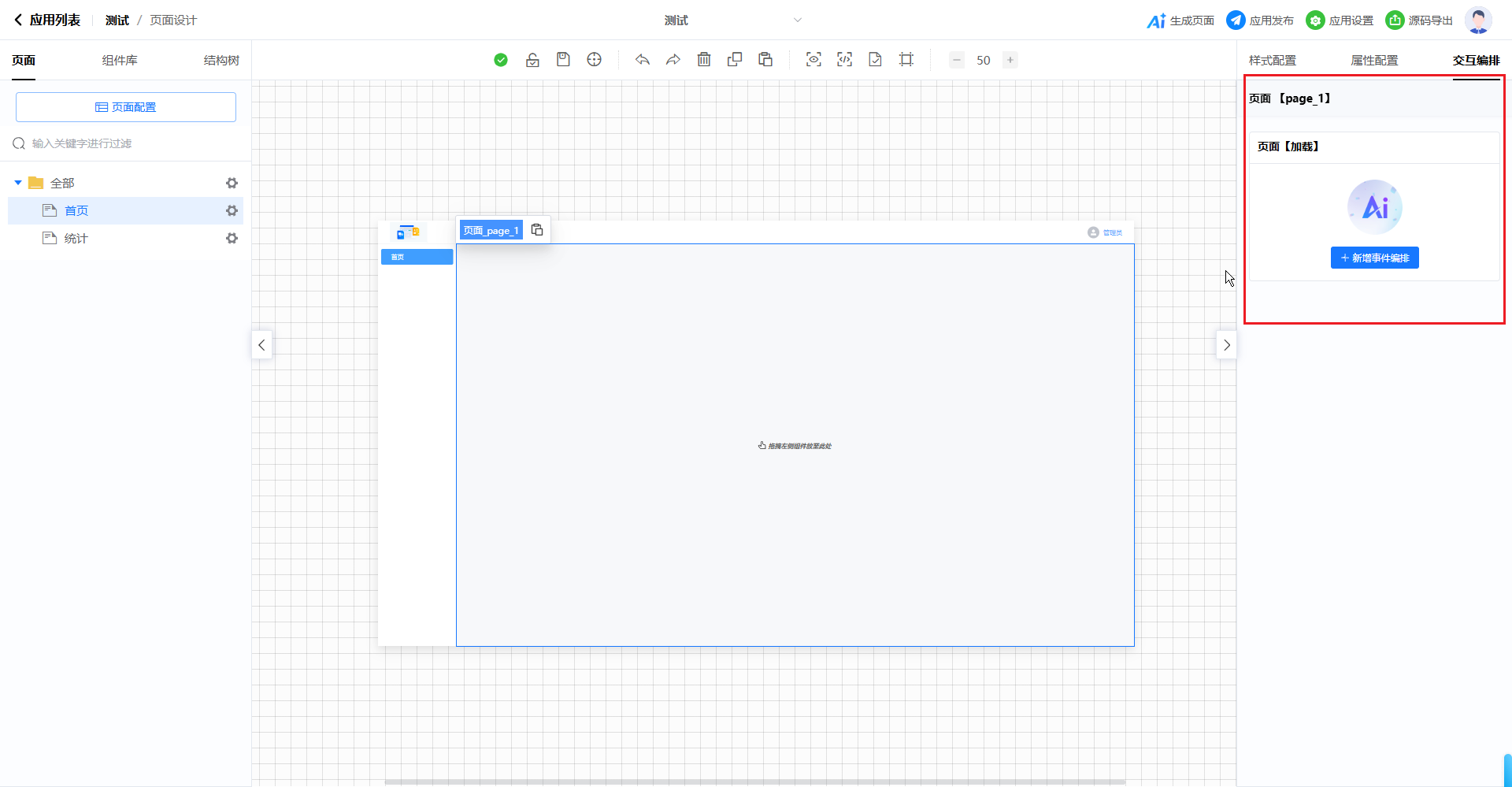Click the 新增事件编排 button
Image resolution: width=1512 pixels, height=787 pixels.
point(1374,258)
